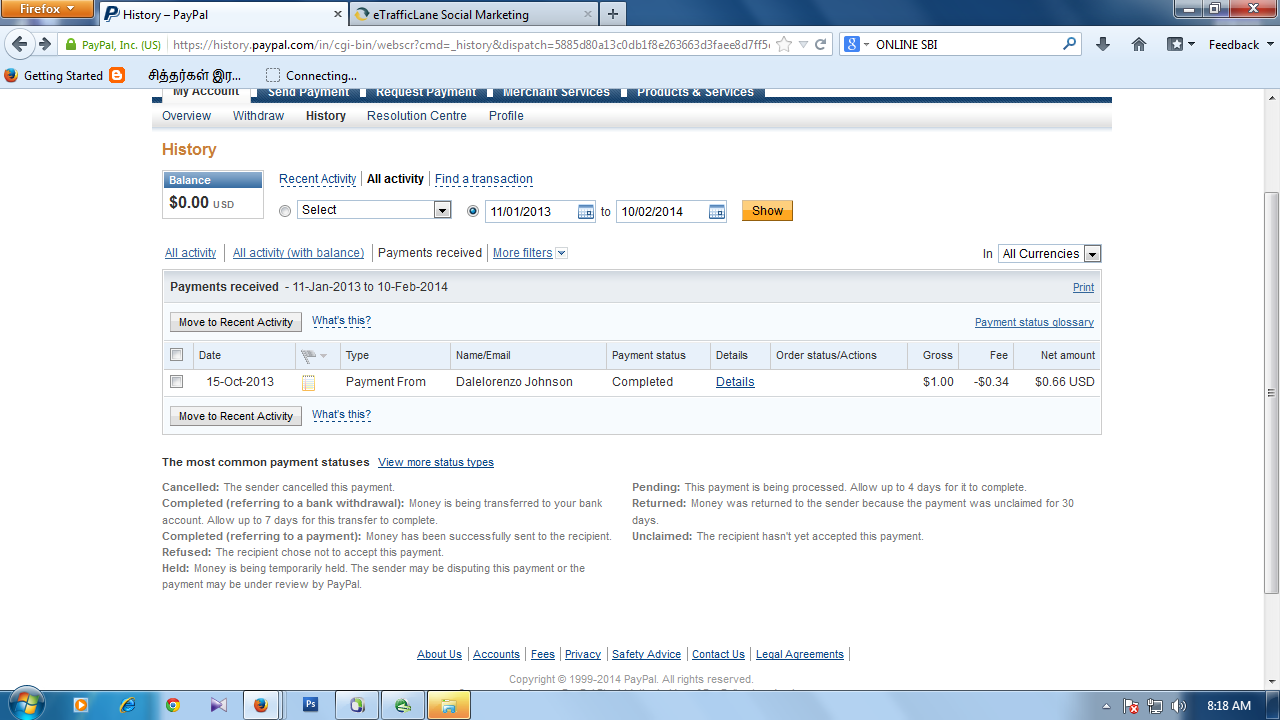This screenshot has width=1280, height=720.
Task: Open the Details link for Dalelorenzo Johnson
Action: tap(735, 382)
